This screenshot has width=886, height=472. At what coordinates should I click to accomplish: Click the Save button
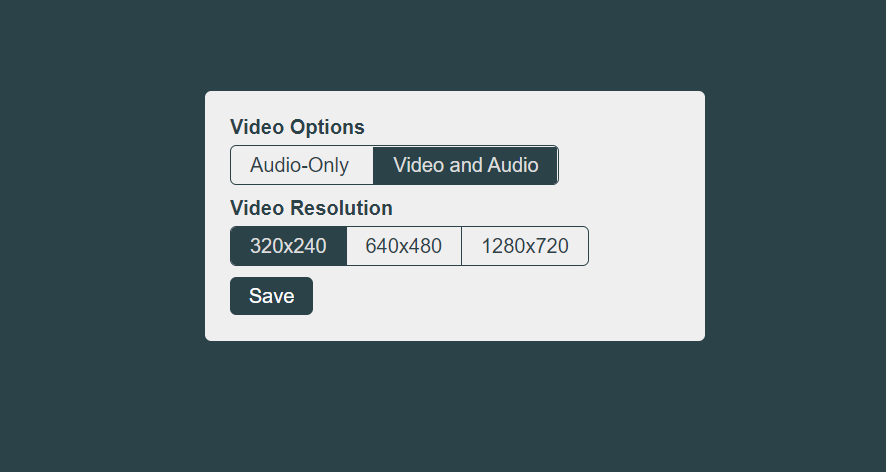pos(271,296)
